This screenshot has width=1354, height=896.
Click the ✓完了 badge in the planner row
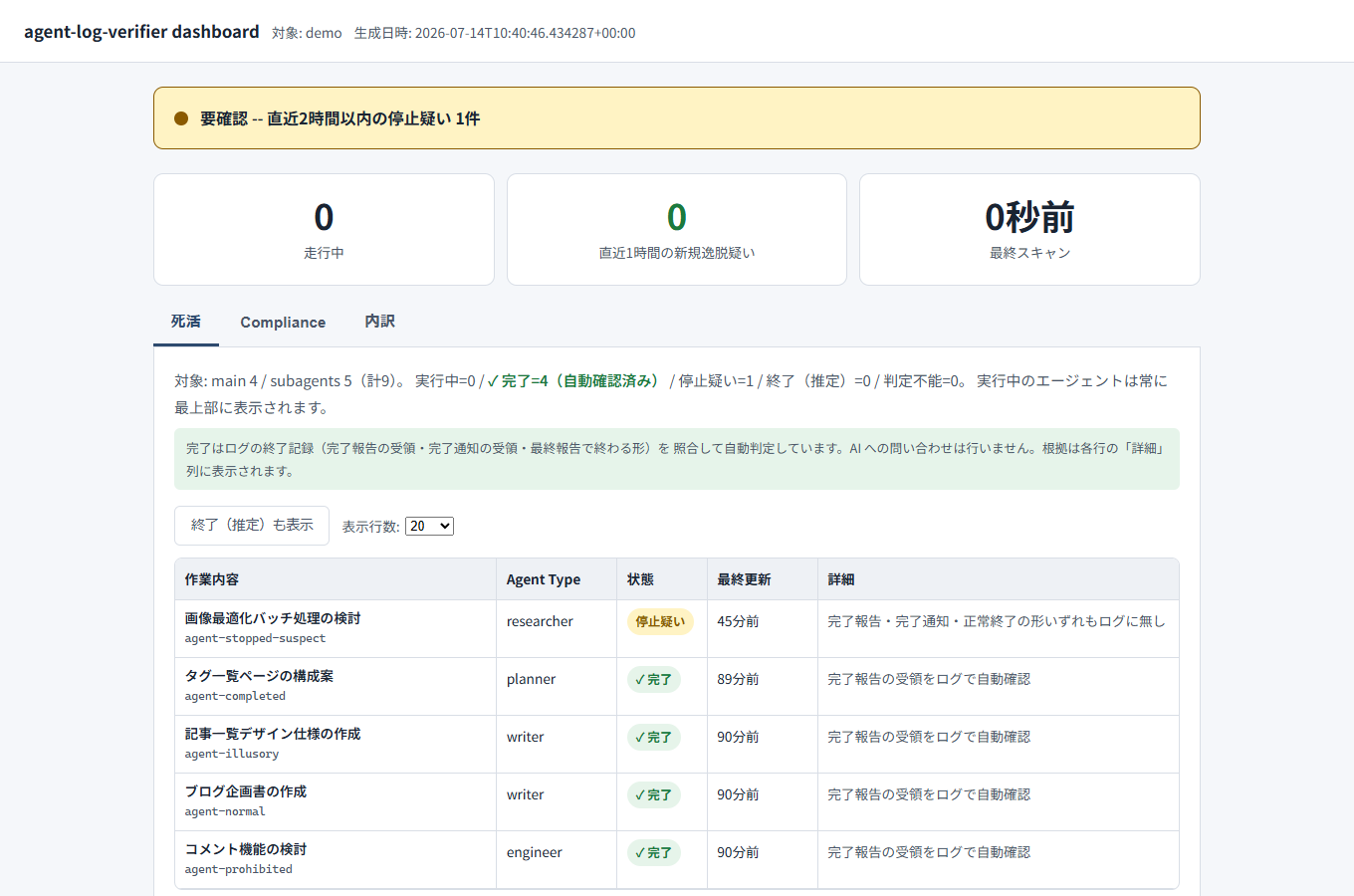[x=654, y=679]
